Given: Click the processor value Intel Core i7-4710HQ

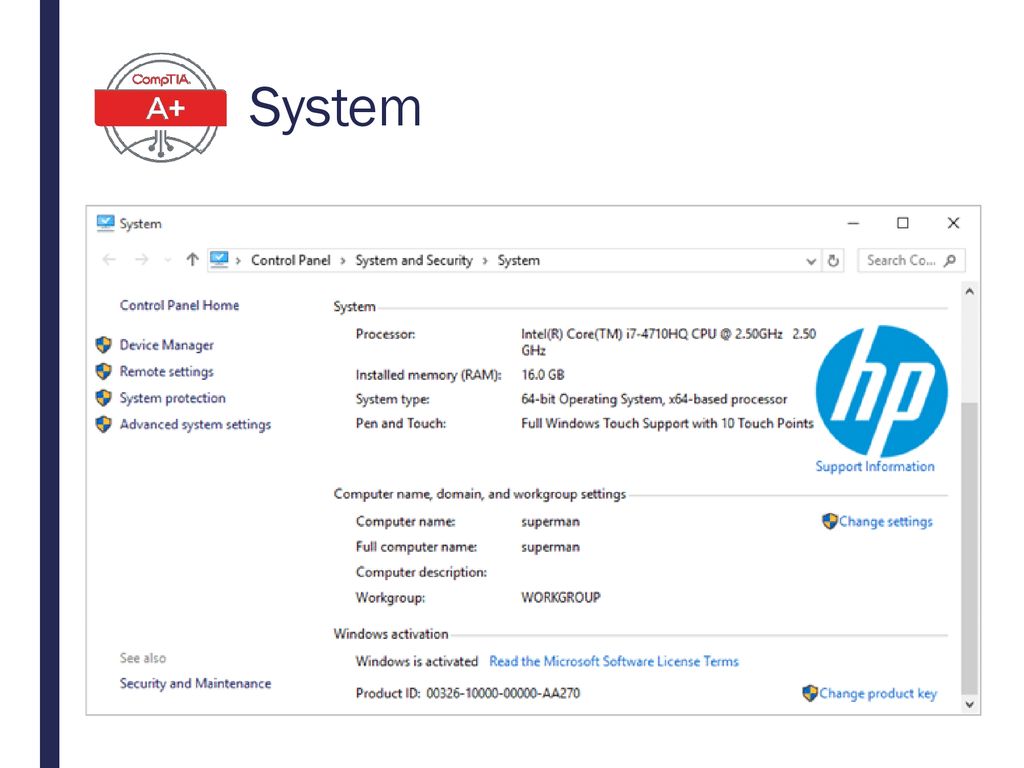Looking at the screenshot, I should [x=668, y=342].
